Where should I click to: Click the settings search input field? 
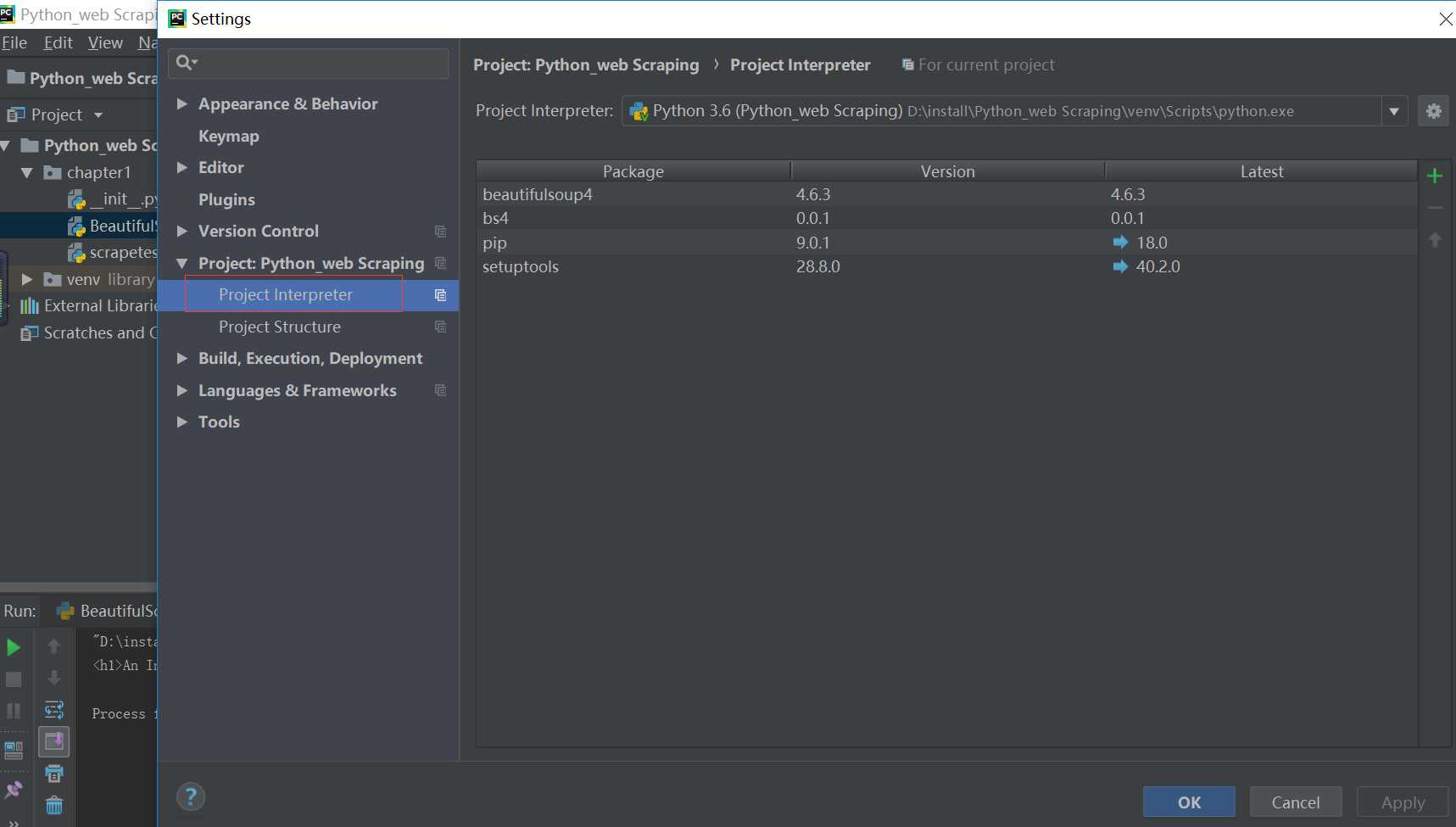tap(309, 63)
